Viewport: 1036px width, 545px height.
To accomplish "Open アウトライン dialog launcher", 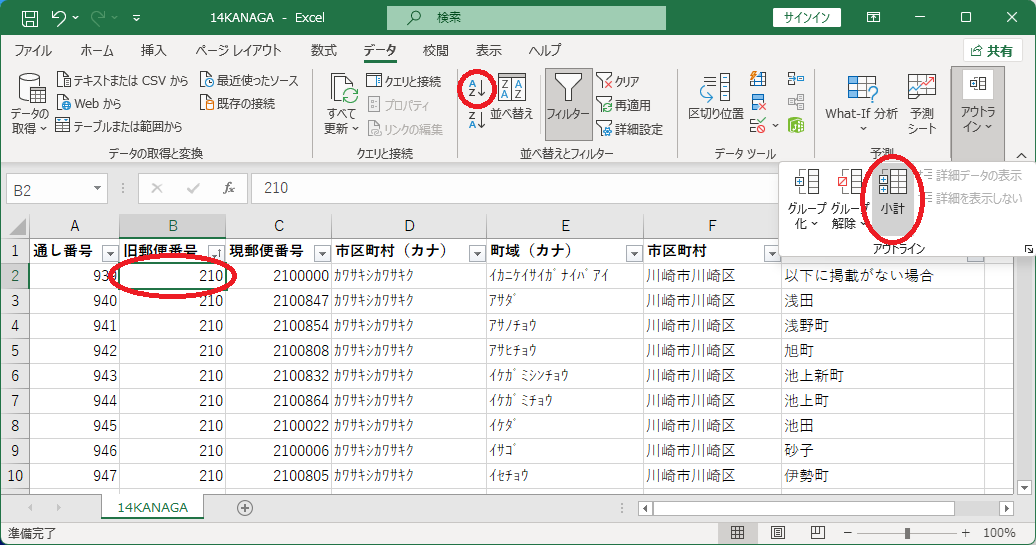I will click(1028, 249).
